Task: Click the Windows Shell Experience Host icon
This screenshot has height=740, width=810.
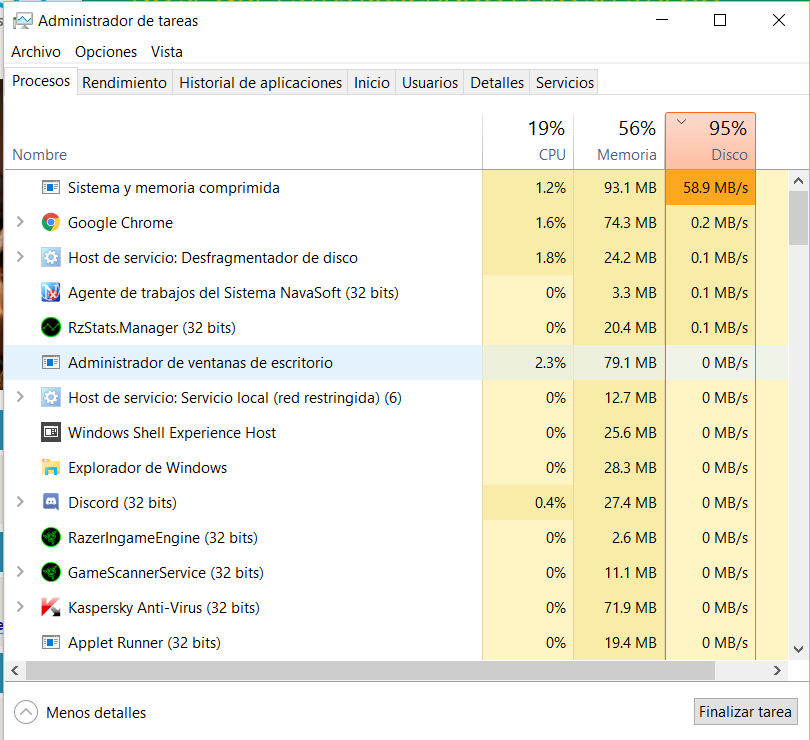Action: (x=51, y=432)
